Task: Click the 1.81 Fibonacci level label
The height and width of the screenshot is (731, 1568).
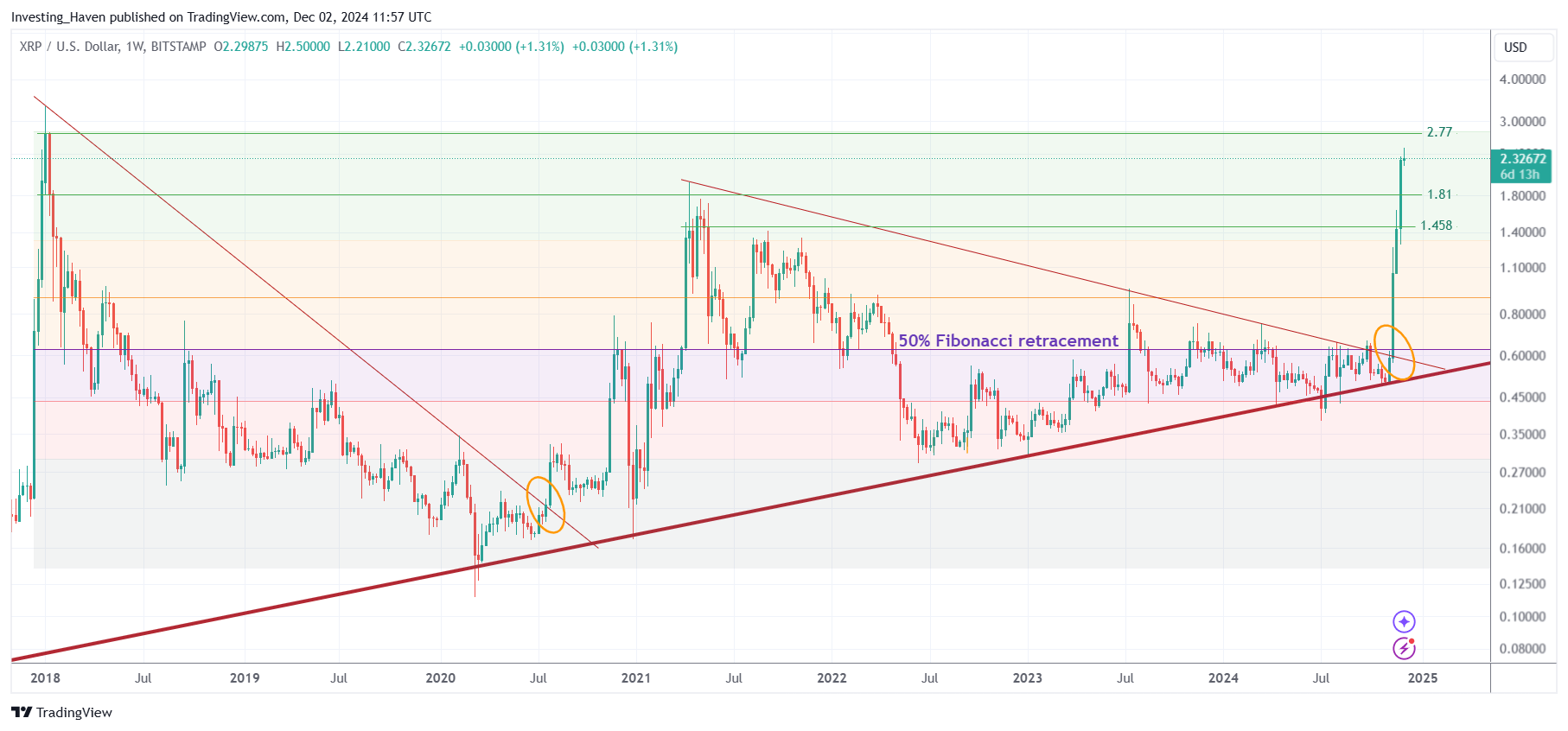Action: tap(1439, 194)
